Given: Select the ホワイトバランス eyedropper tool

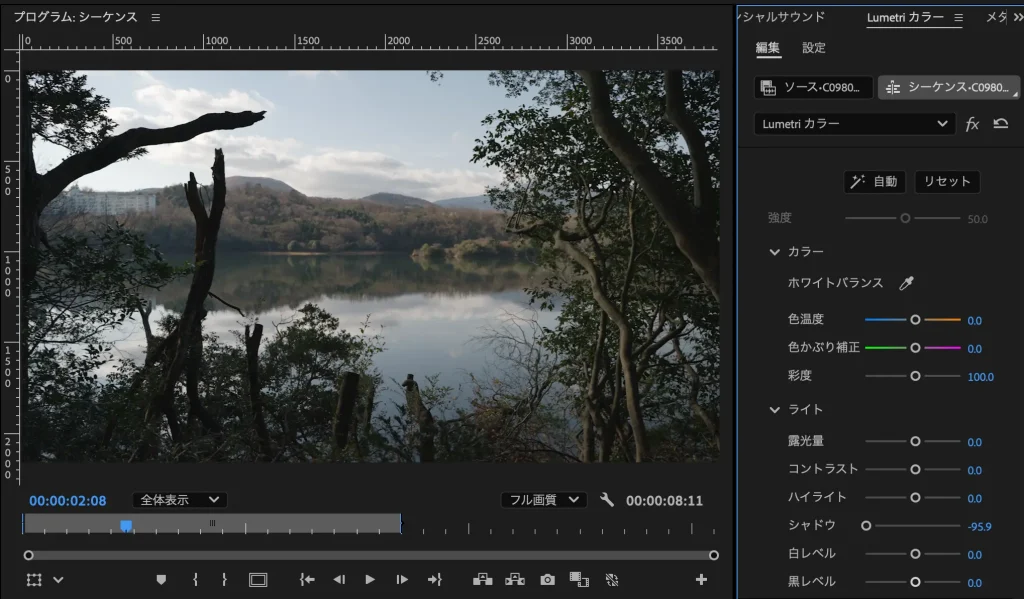Looking at the screenshot, I should (x=909, y=283).
